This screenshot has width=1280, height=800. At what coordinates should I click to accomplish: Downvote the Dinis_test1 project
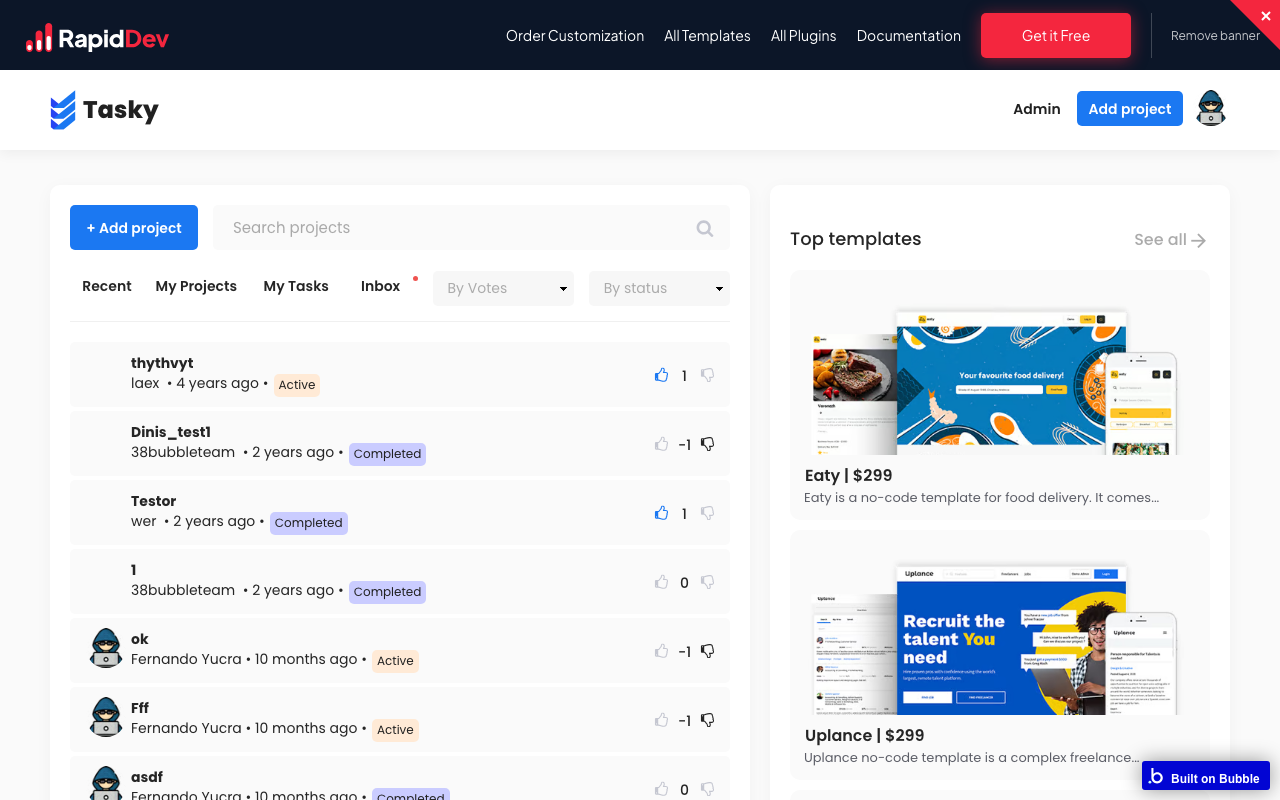click(707, 444)
